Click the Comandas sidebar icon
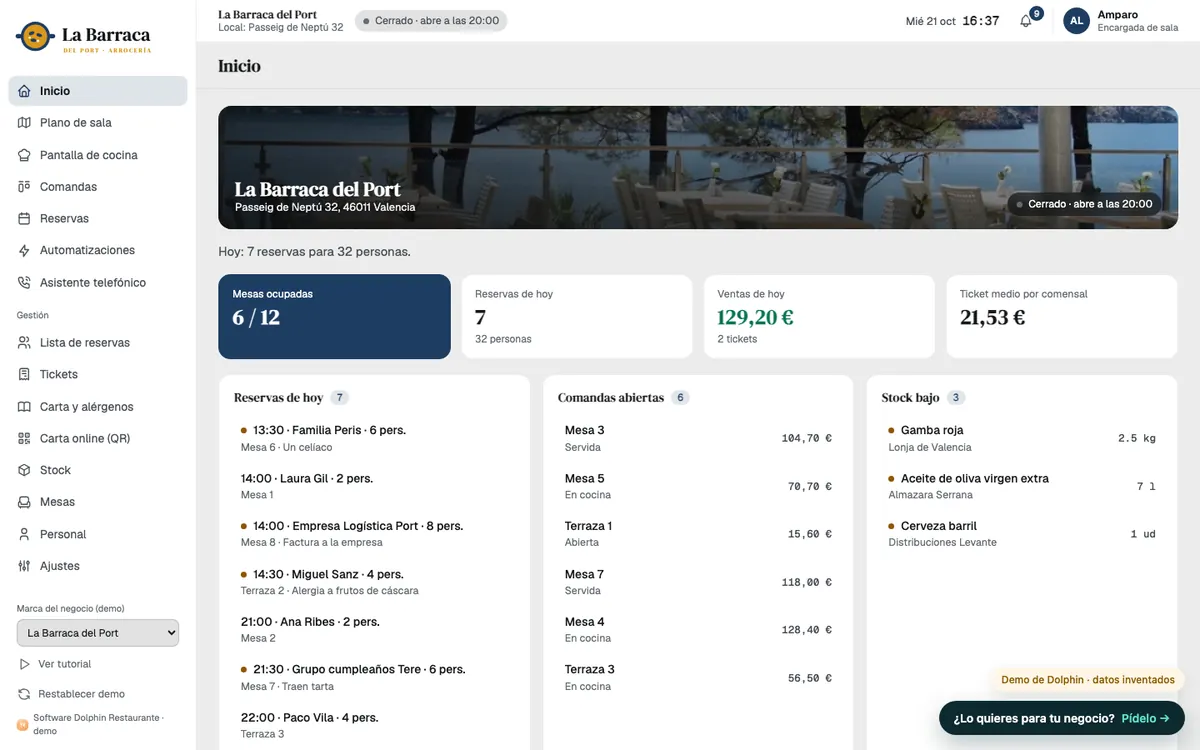 [x=24, y=187]
